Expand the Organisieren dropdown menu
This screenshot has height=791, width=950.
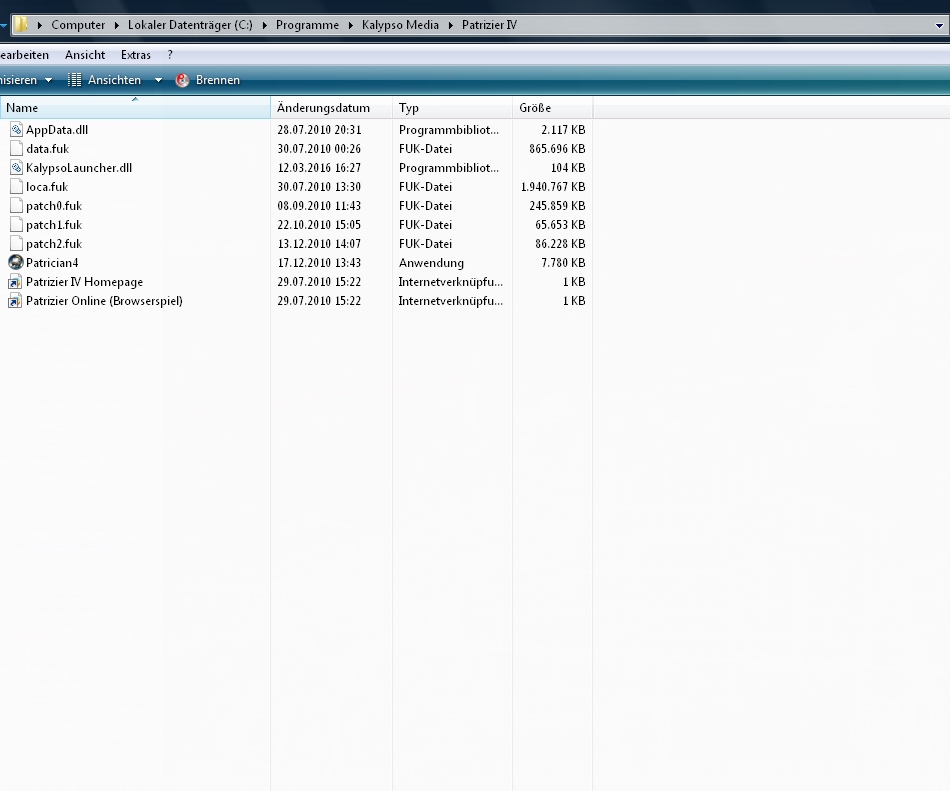tap(48, 80)
